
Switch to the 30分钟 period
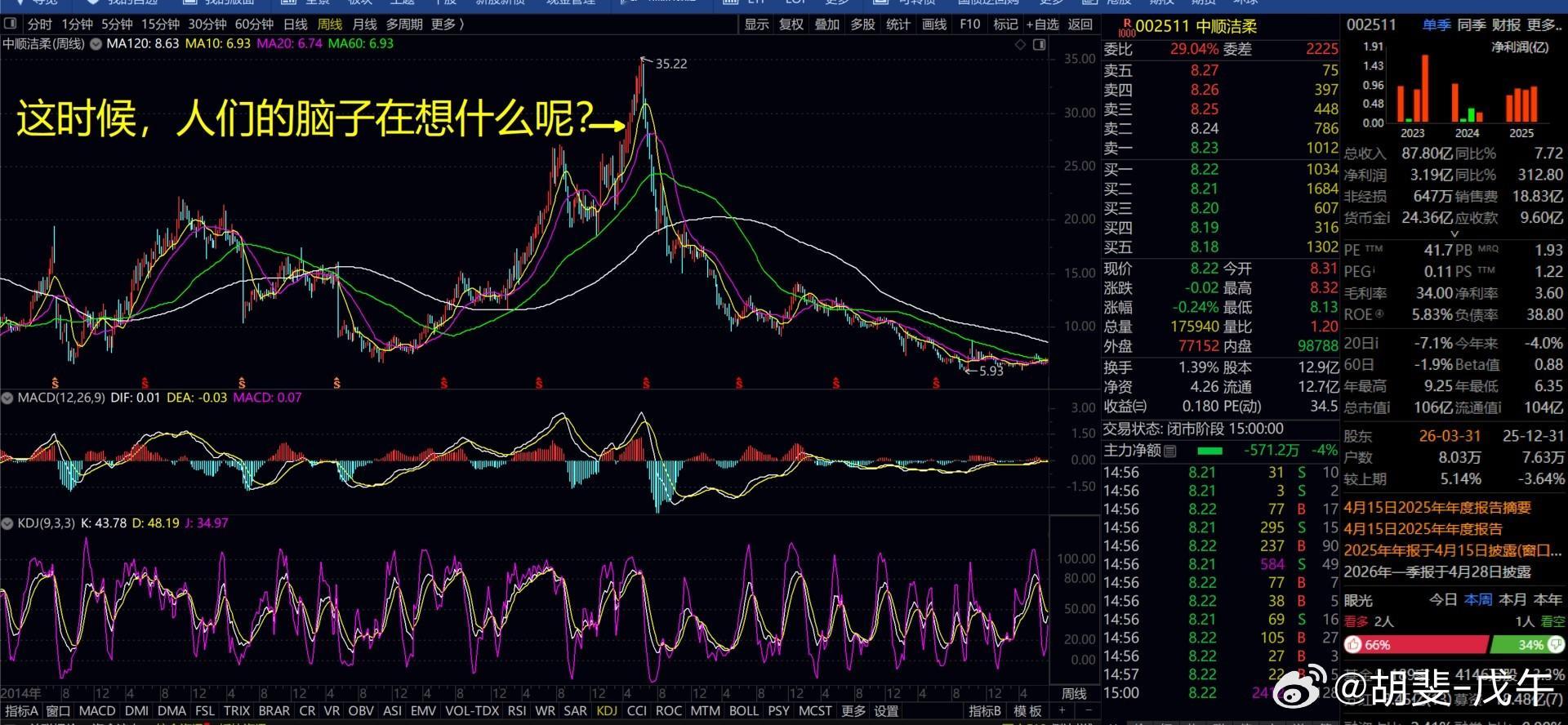207,24
